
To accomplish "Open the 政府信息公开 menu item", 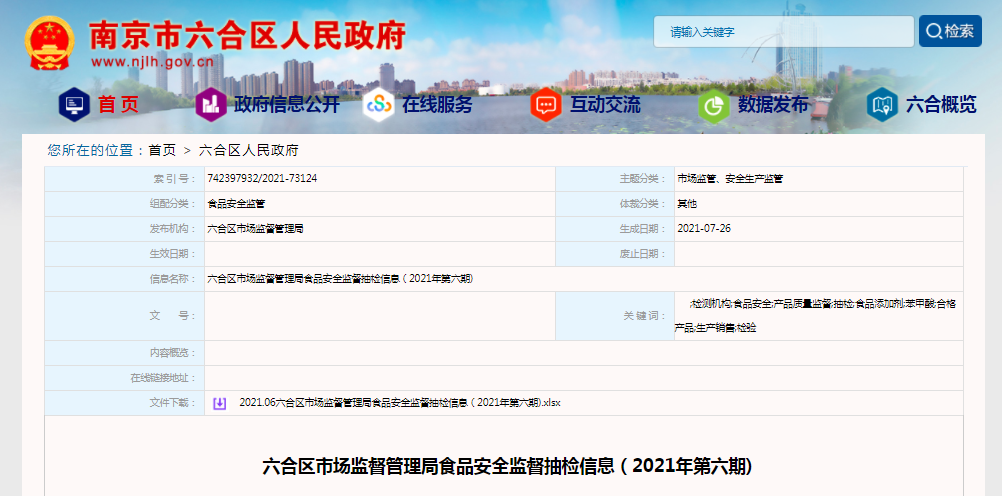I will click(x=287, y=104).
